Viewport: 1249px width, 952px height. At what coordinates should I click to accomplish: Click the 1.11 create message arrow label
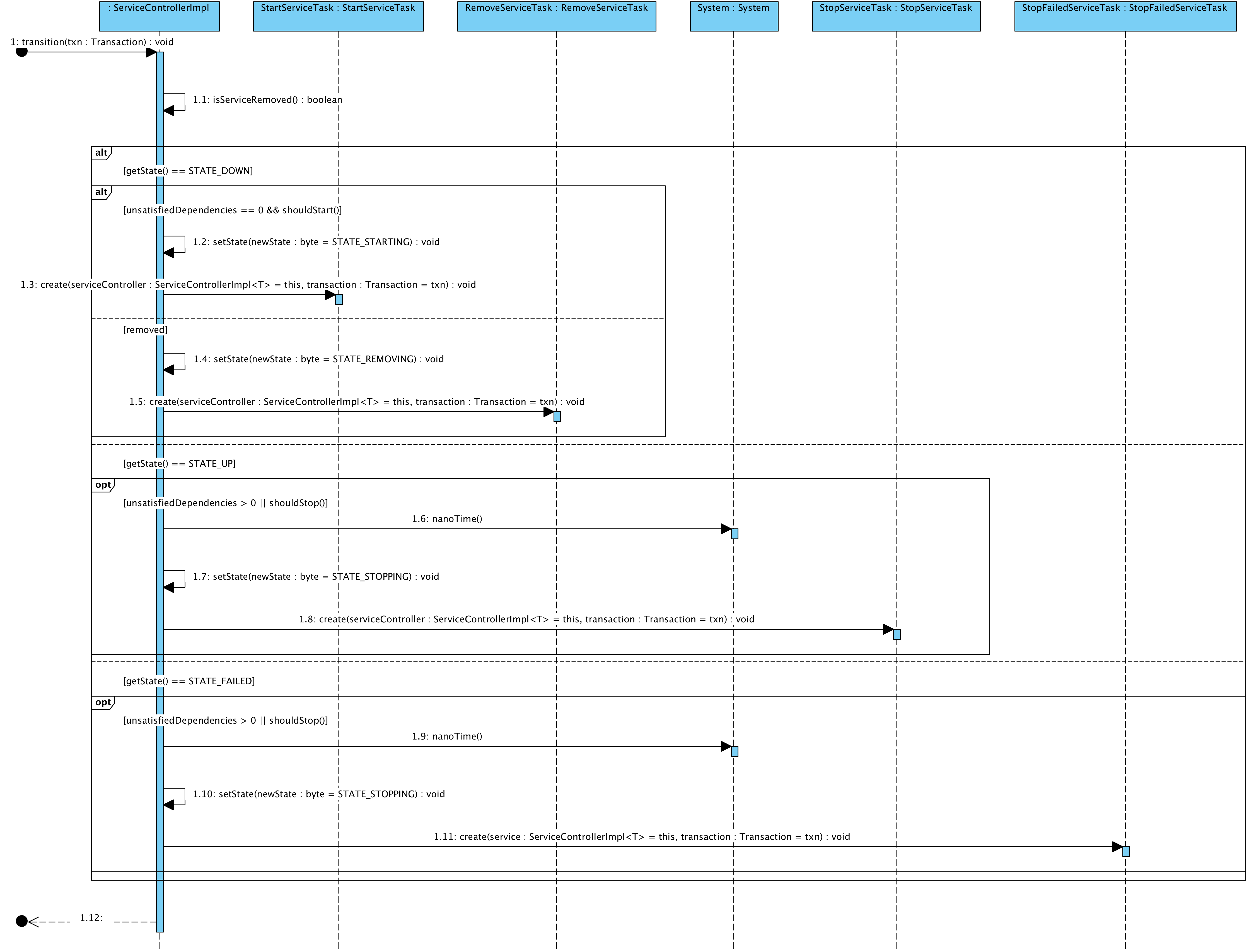[641, 837]
